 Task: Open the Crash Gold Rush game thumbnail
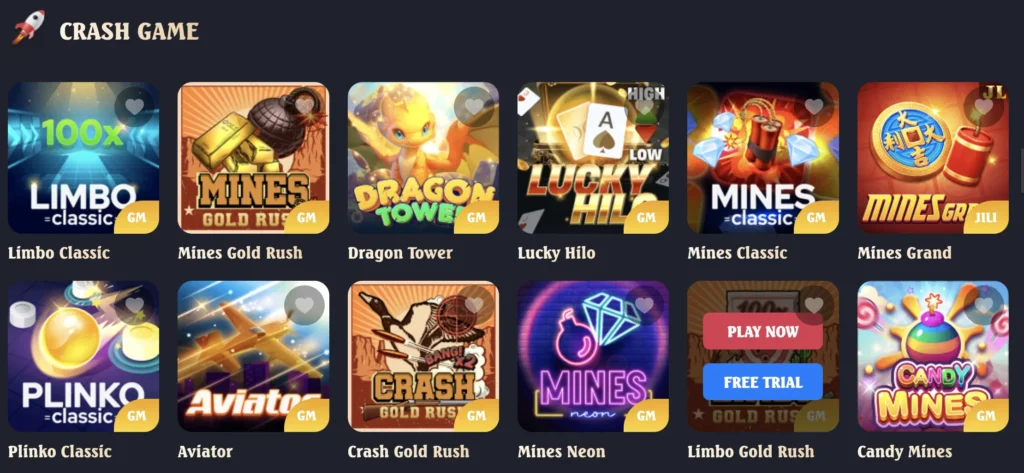[x=423, y=356]
